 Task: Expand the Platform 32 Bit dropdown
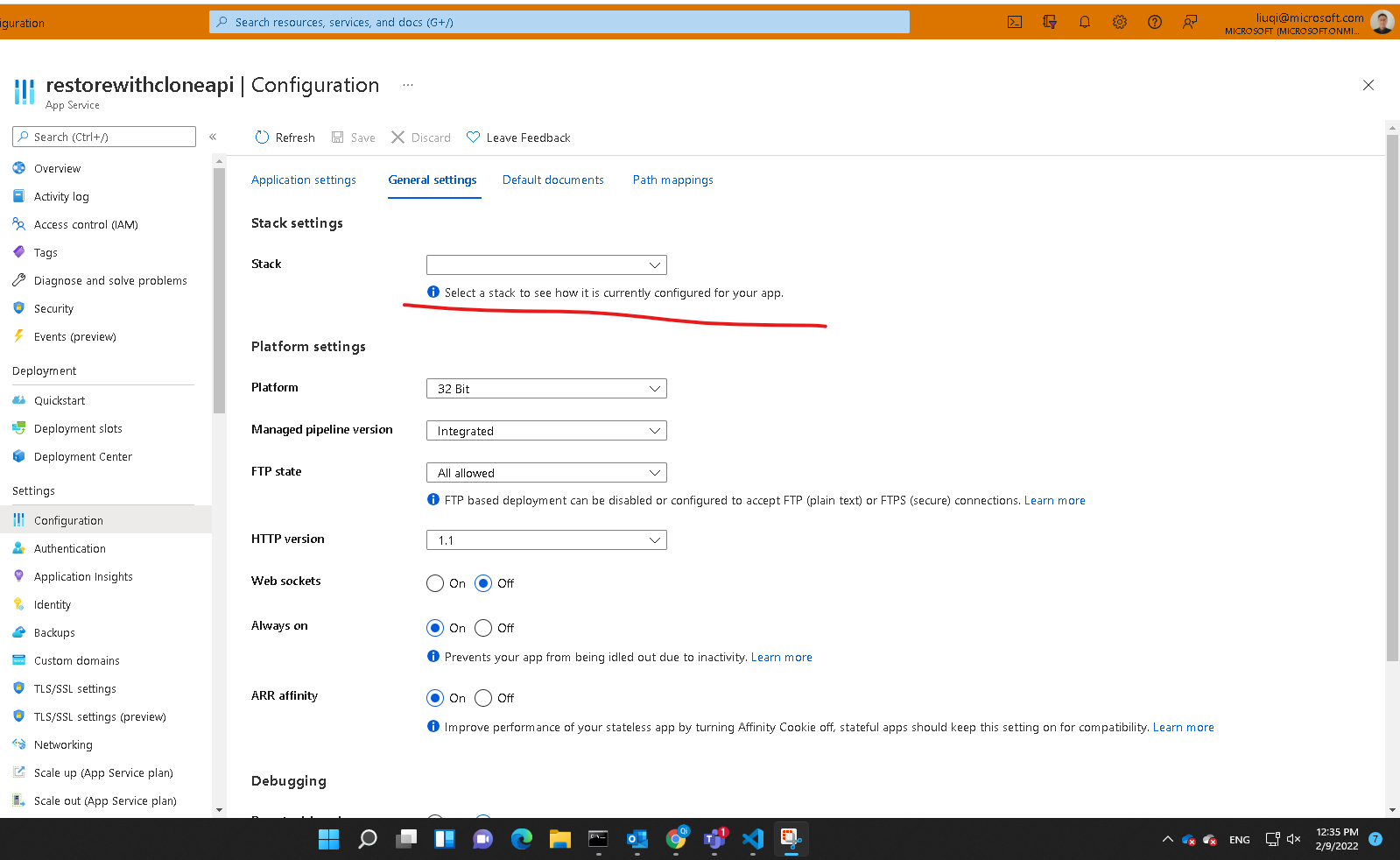coord(546,388)
